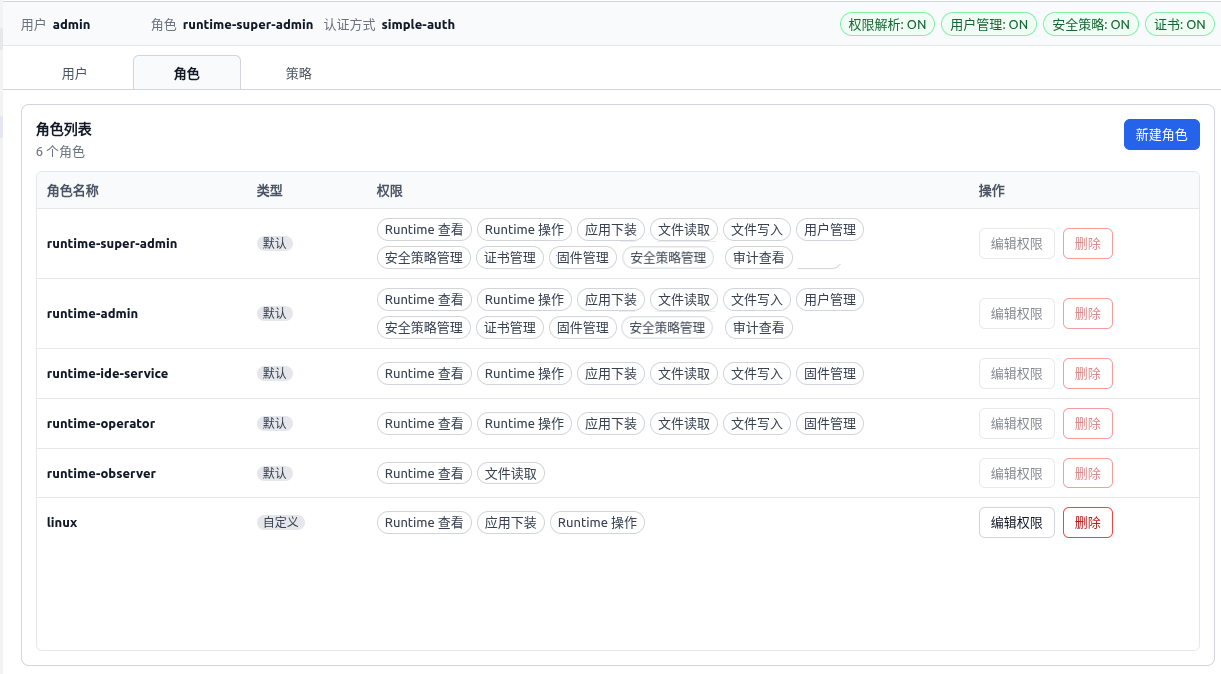This screenshot has height=674, width=1221.
Task: Click 文件写入 tag in runtime-operator row
Action: (x=757, y=424)
